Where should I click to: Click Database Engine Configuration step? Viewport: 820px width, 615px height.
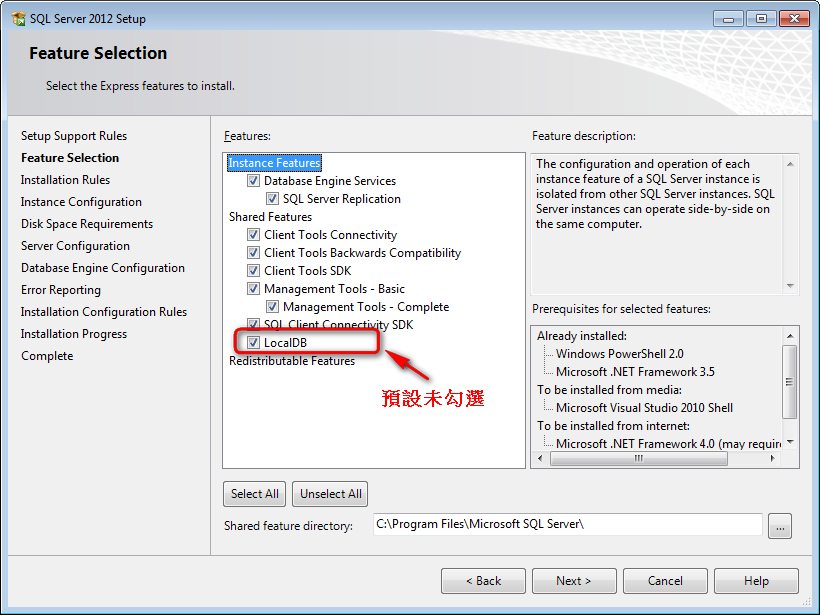point(102,268)
